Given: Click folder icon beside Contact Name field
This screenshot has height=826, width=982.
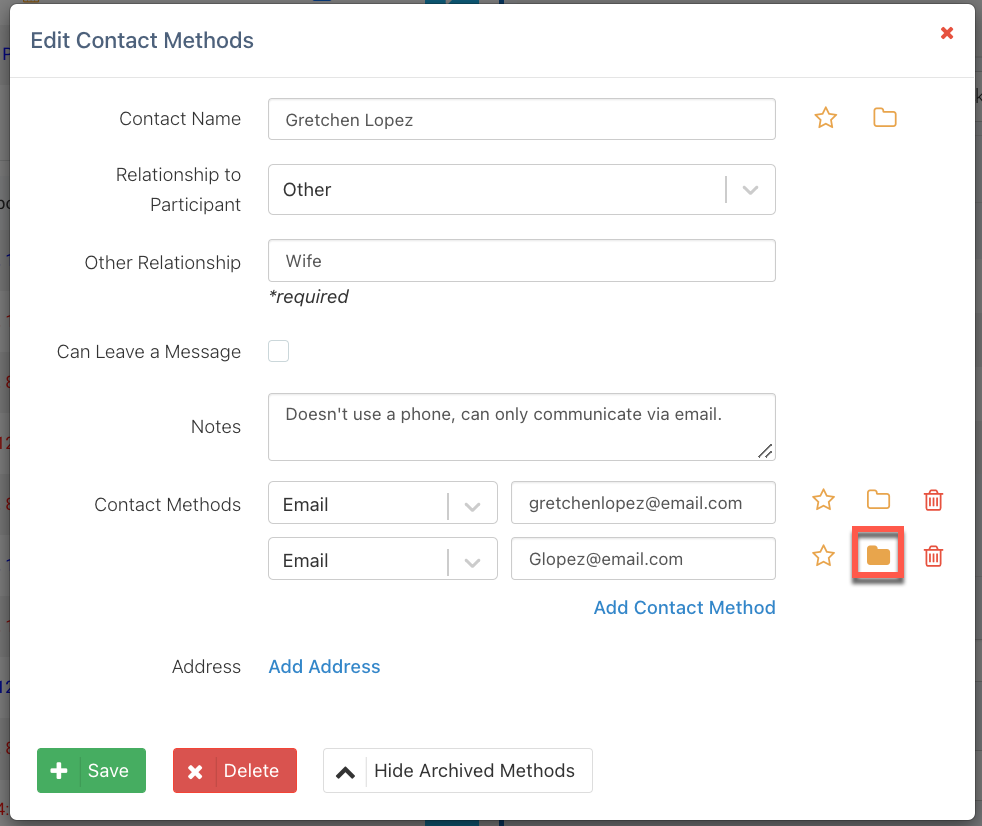Looking at the screenshot, I should 884,118.
